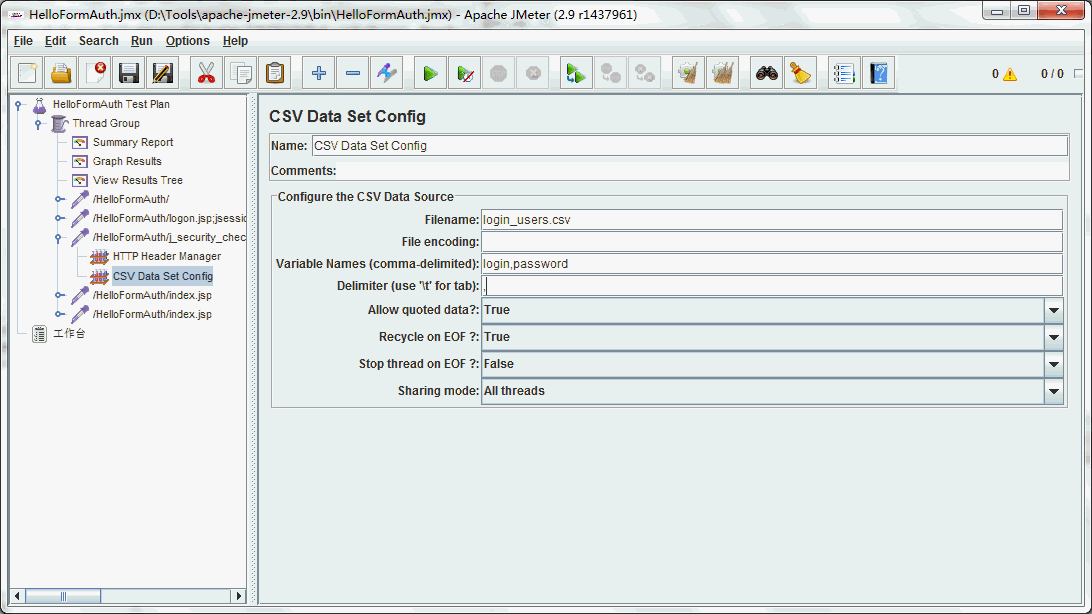Open the Help book icon
Viewport: 1092px width, 614px height.
point(879,73)
